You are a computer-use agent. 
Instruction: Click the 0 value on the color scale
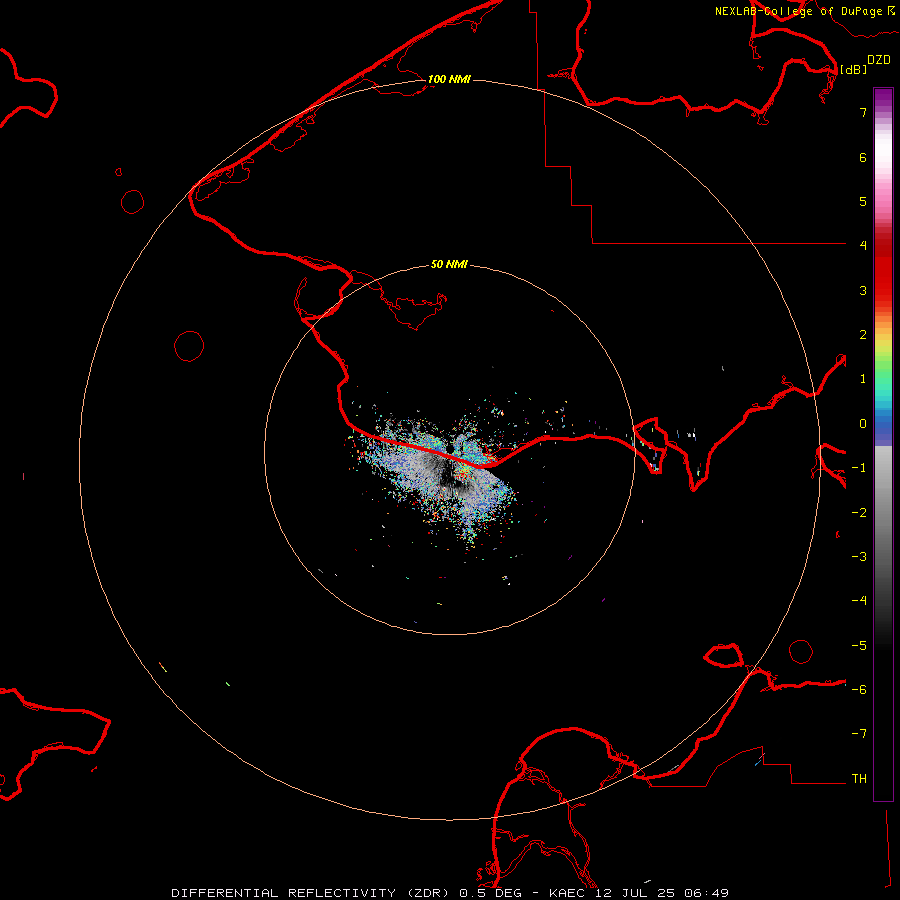tap(863, 424)
